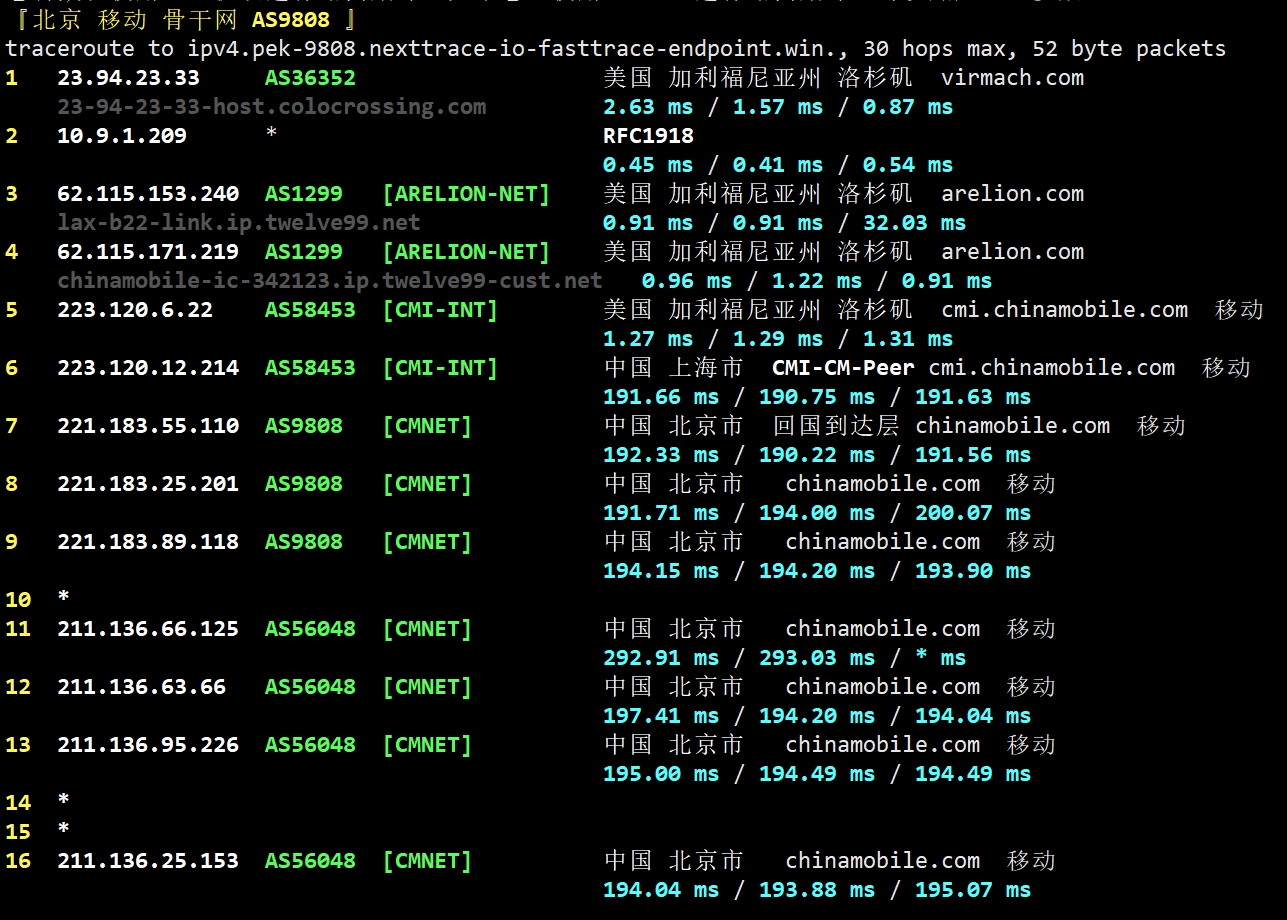Image resolution: width=1287 pixels, height=920 pixels.
Task: Select IP address 223.120.12.214
Action: (x=148, y=368)
